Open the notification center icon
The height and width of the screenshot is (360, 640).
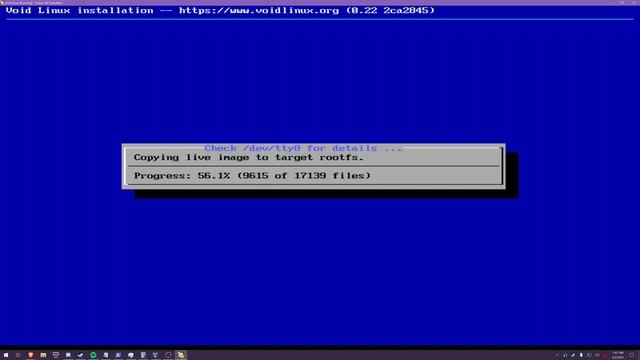[632, 355]
